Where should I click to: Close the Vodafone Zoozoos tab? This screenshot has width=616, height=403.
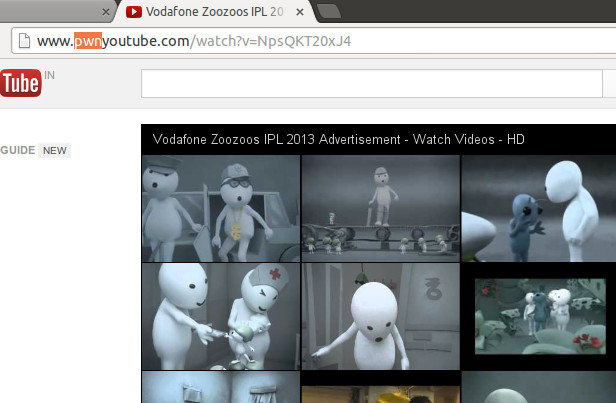tap(300, 12)
